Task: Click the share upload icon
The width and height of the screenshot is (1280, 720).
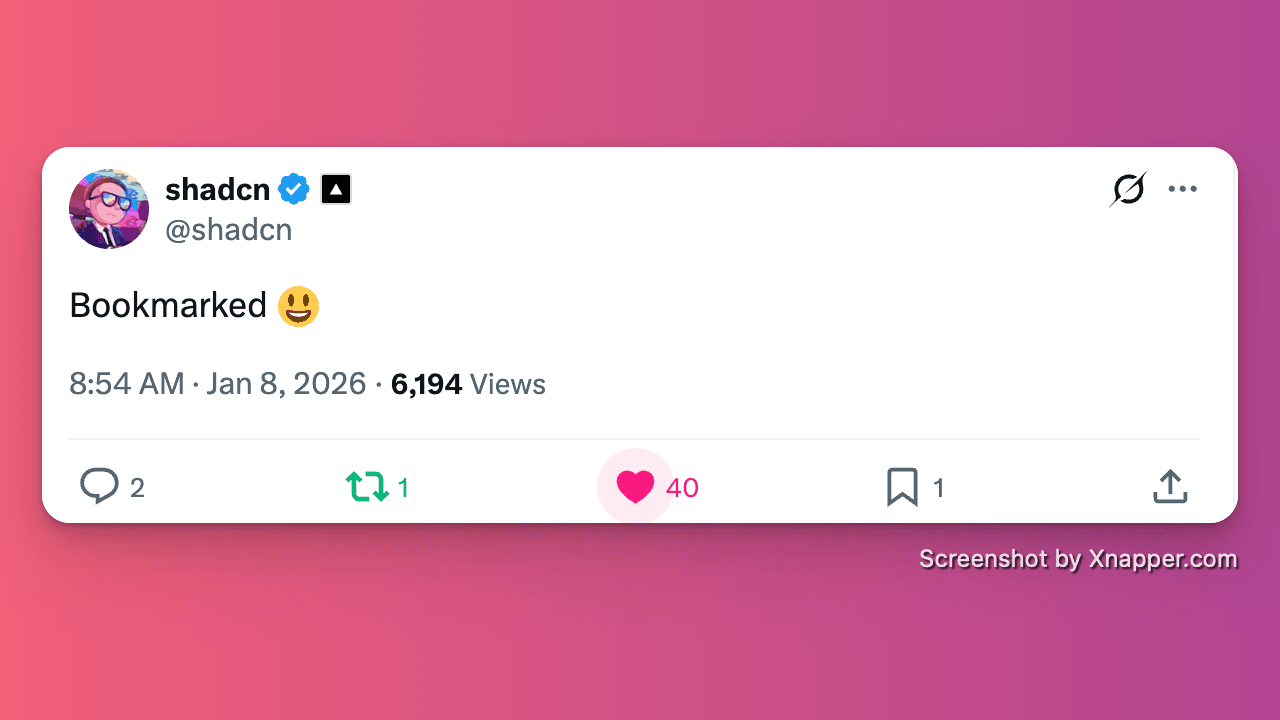Action: pos(1170,487)
